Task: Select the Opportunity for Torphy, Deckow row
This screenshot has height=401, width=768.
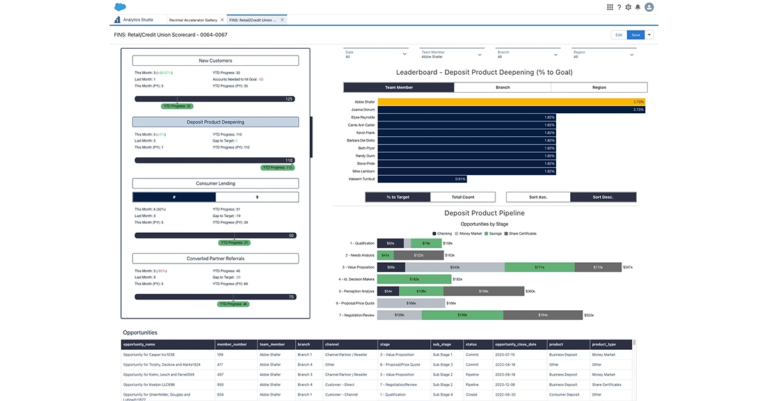Action: [376, 365]
